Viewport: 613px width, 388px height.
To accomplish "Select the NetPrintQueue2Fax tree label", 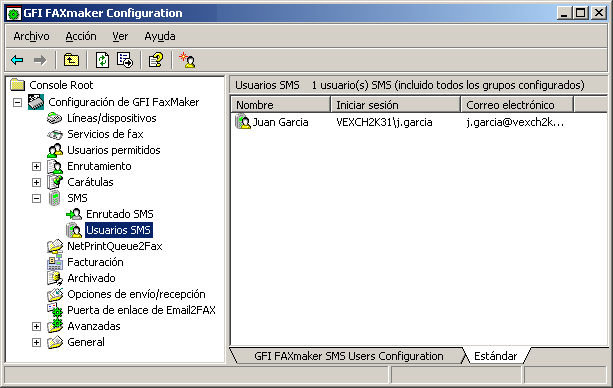I will [115, 246].
